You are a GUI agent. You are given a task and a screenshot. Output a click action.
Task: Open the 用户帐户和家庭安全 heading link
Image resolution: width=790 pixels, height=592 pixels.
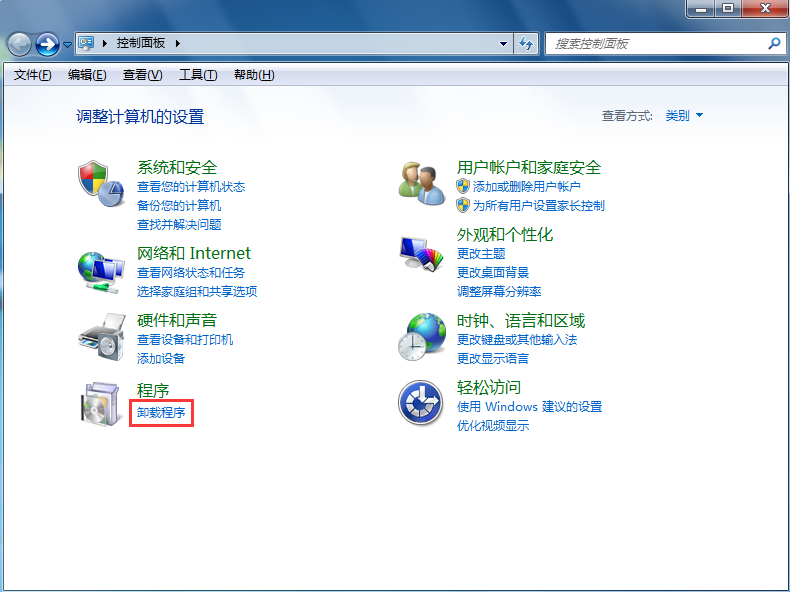(x=529, y=167)
